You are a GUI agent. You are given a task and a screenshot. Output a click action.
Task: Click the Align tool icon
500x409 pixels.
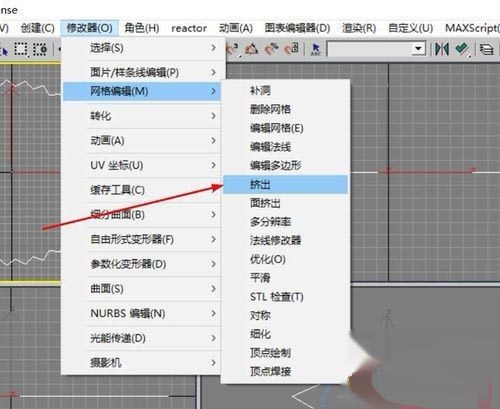tap(462, 49)
